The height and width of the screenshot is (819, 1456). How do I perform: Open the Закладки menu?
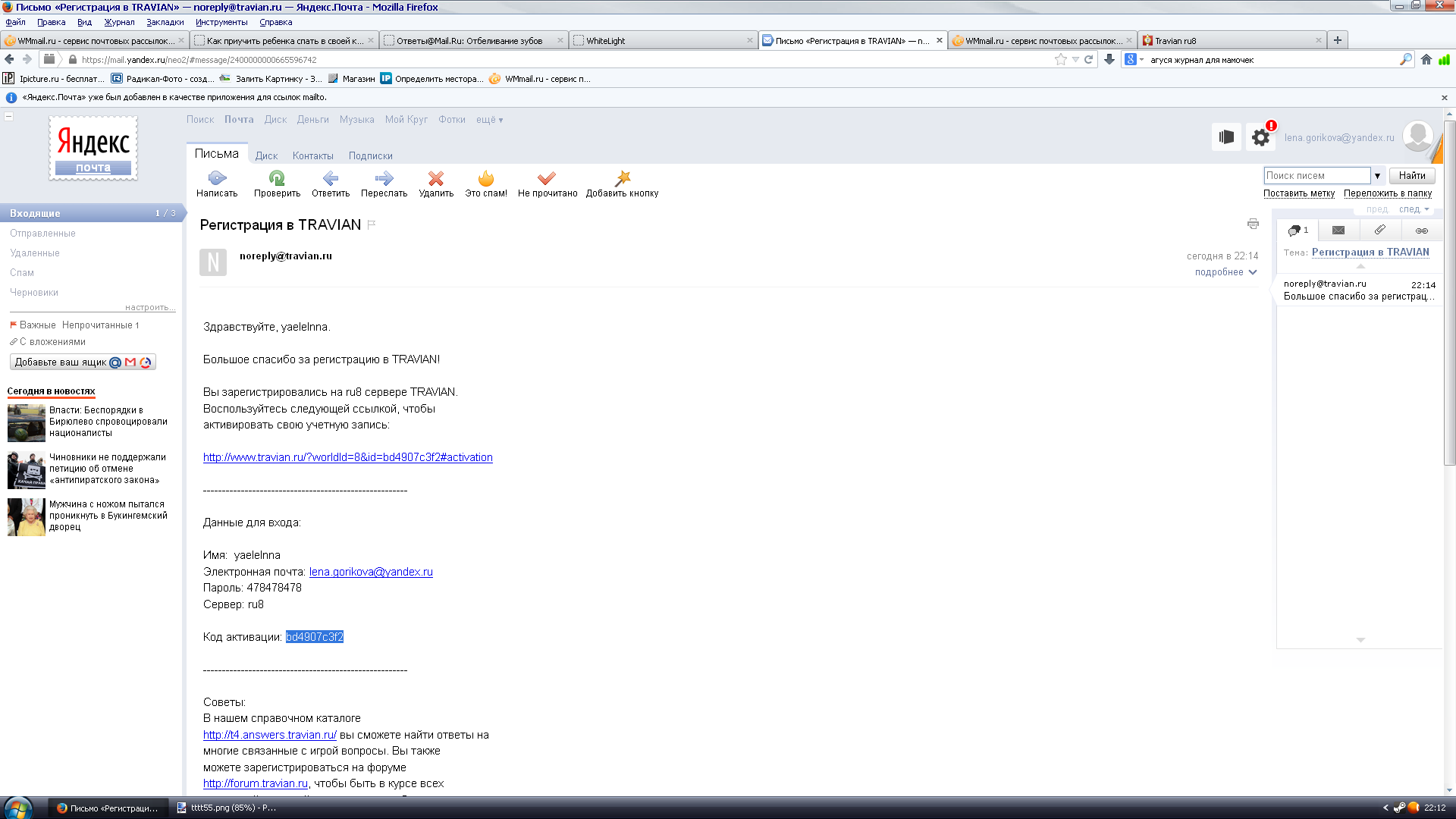(x=165, y=22)
